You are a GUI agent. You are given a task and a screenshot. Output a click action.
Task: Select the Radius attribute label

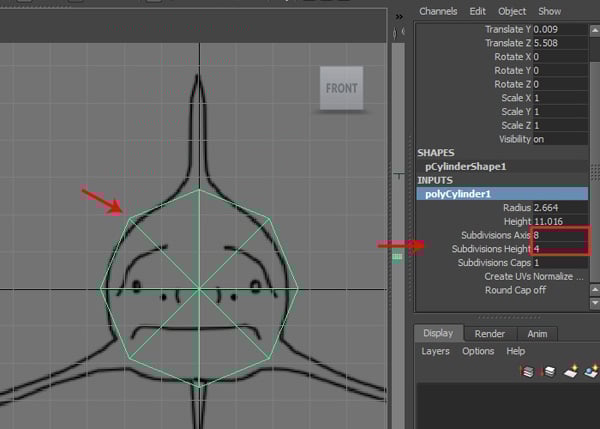[x=517, y=208]
